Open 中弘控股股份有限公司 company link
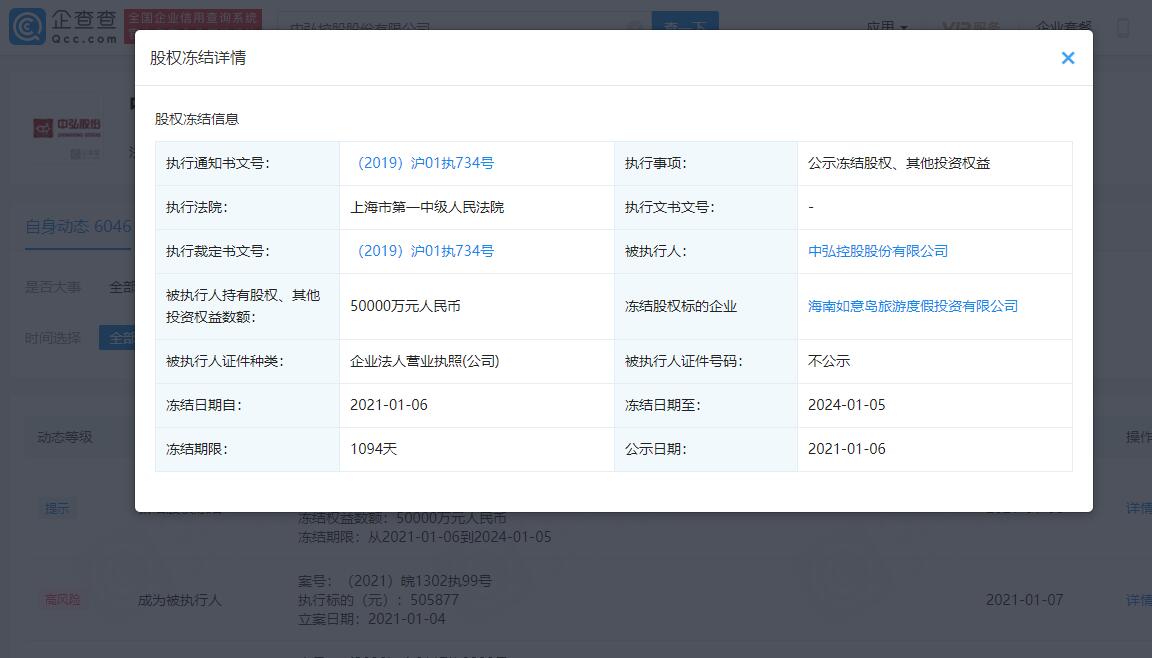 tap(878, 251)
